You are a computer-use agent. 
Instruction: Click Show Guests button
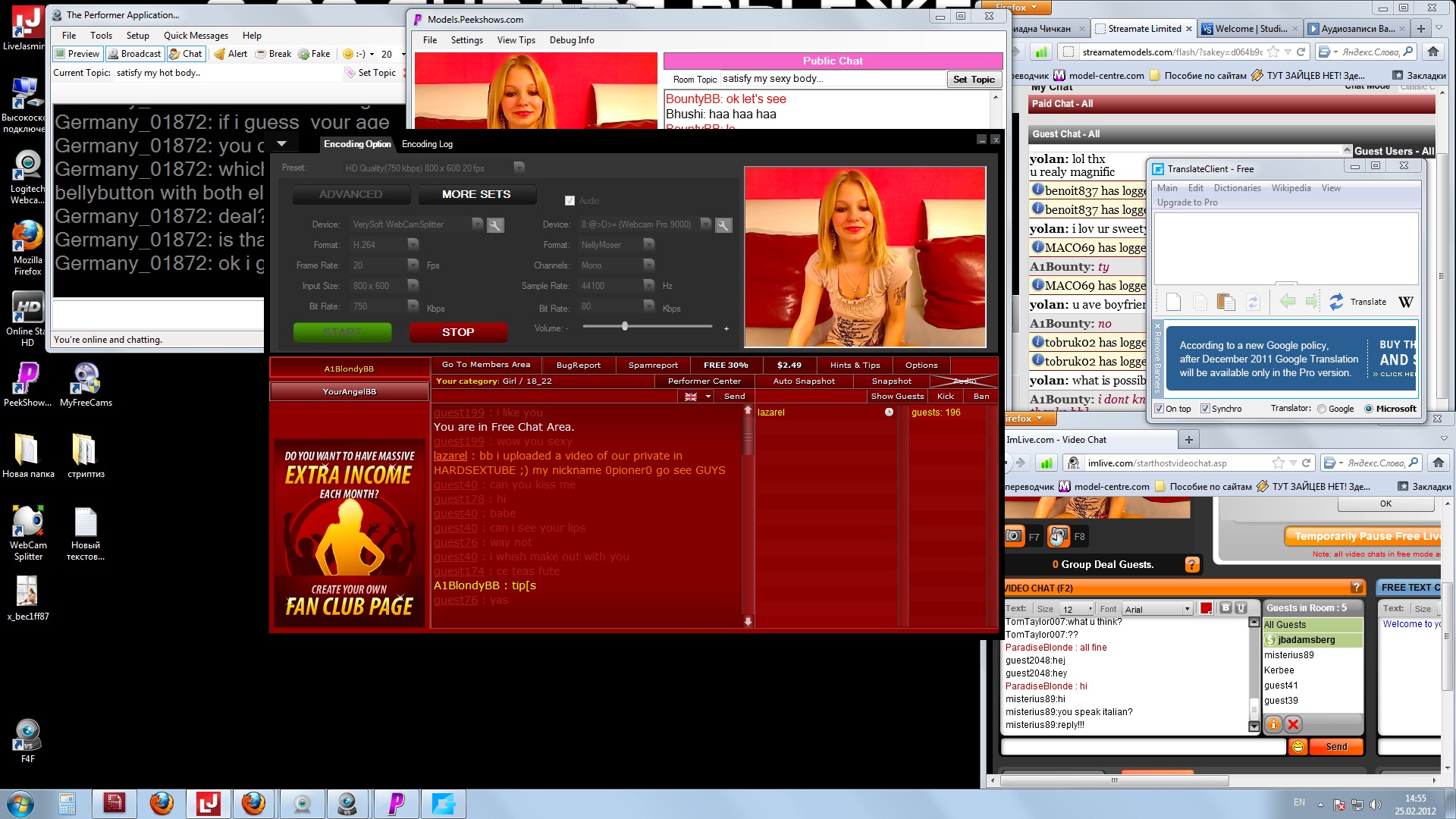897,397
